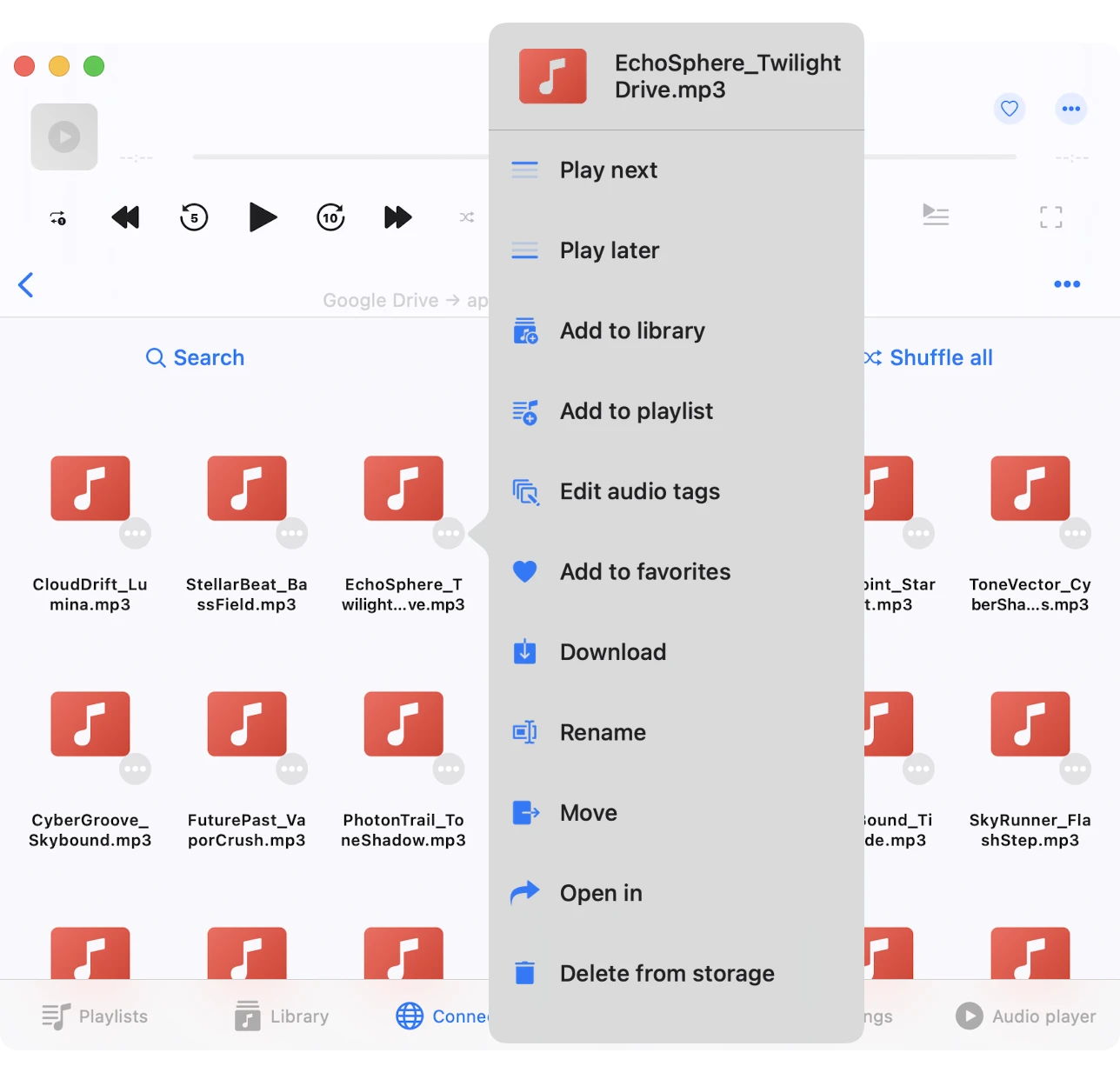Toggle the repeat mode icon

(x=58, y=218)
